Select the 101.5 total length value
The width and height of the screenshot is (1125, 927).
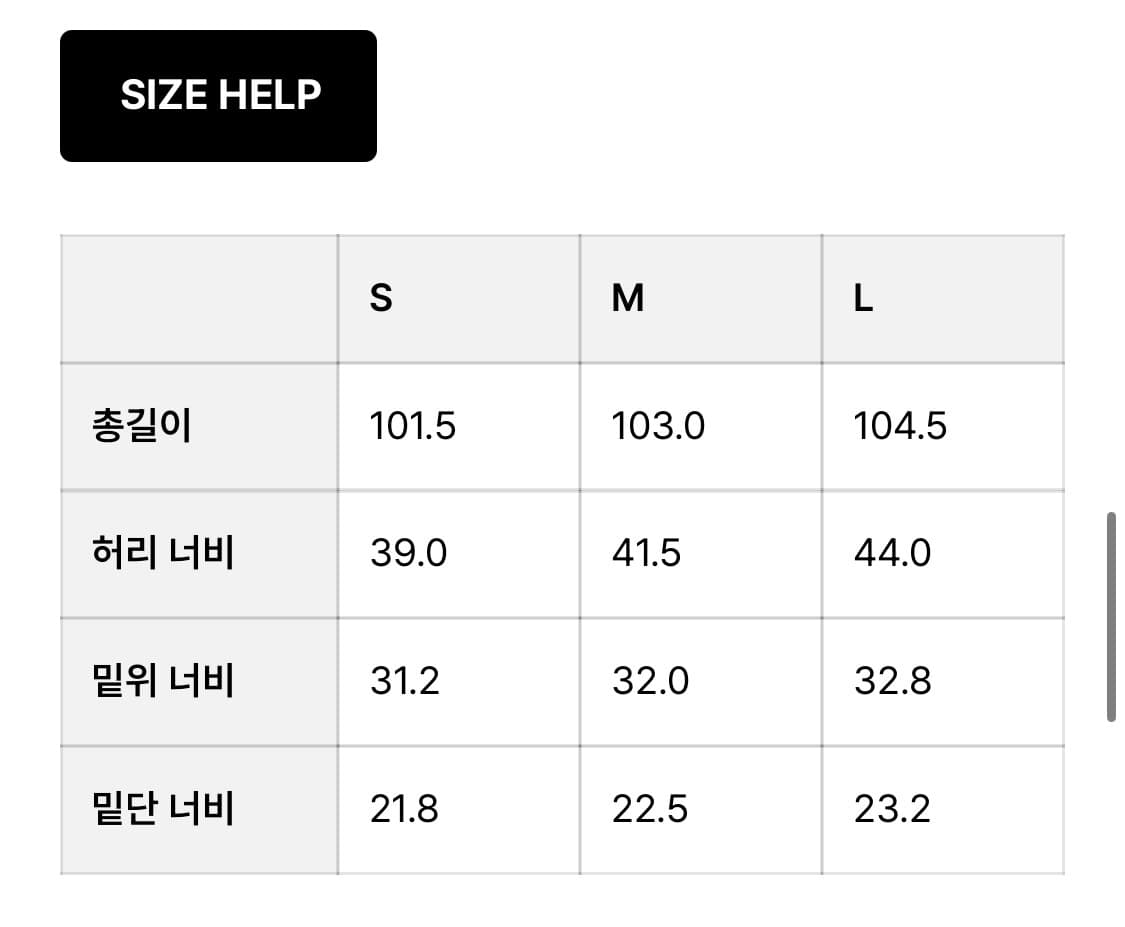(x=412, y=426)
